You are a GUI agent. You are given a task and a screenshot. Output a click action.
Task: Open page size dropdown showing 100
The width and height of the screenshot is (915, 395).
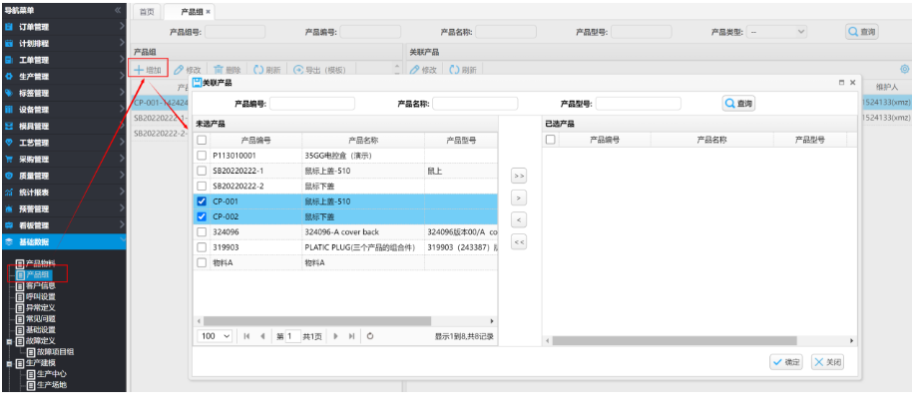215,336
